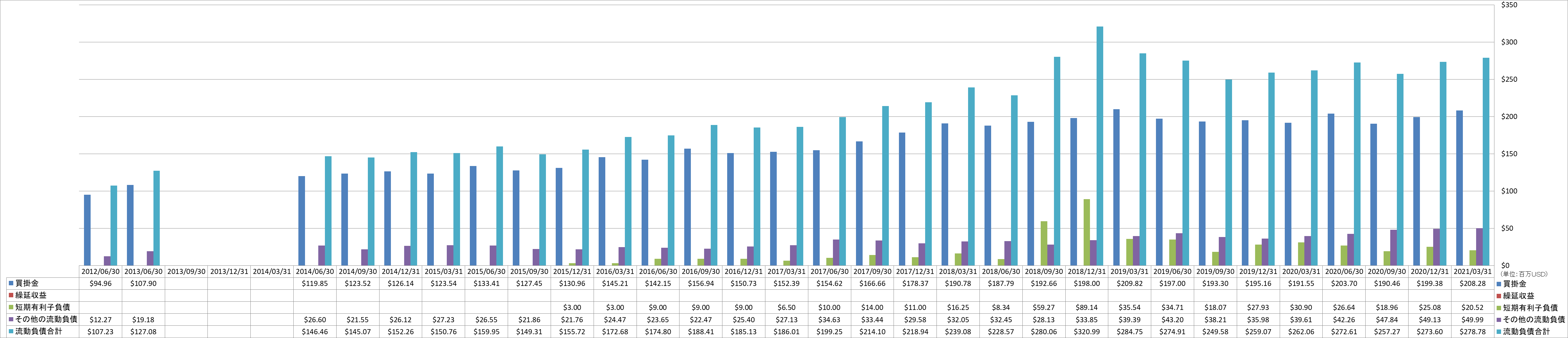Click the (単位:百万USD) unit note
Viewport: 1568px width, 338px height.
pyautogui.click(x=1523, y=274)
